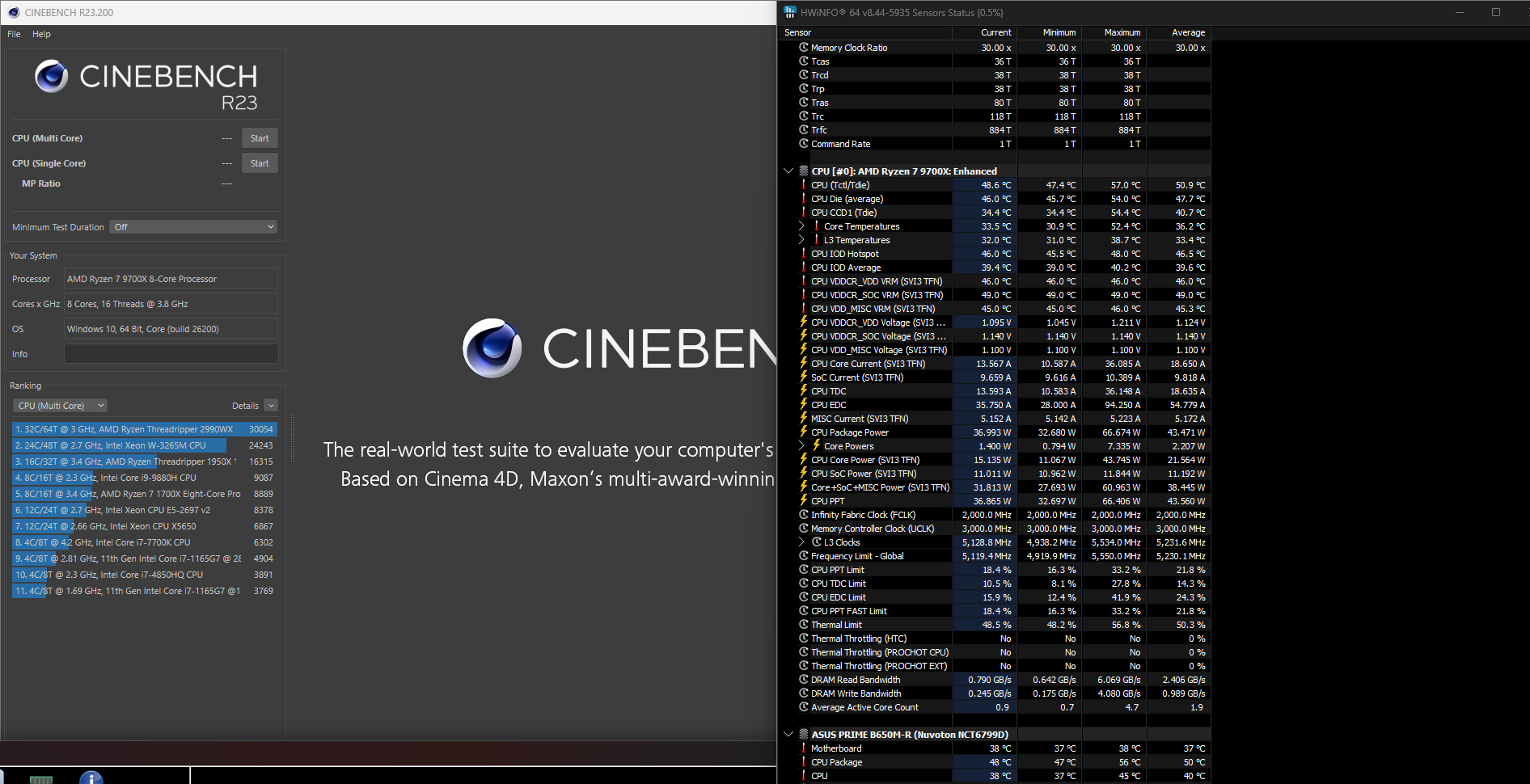The height and width of the screenshot is (784, 1530).
Task: Click the icon beside Average Active Core Count
Action: (x=804, y=706)
